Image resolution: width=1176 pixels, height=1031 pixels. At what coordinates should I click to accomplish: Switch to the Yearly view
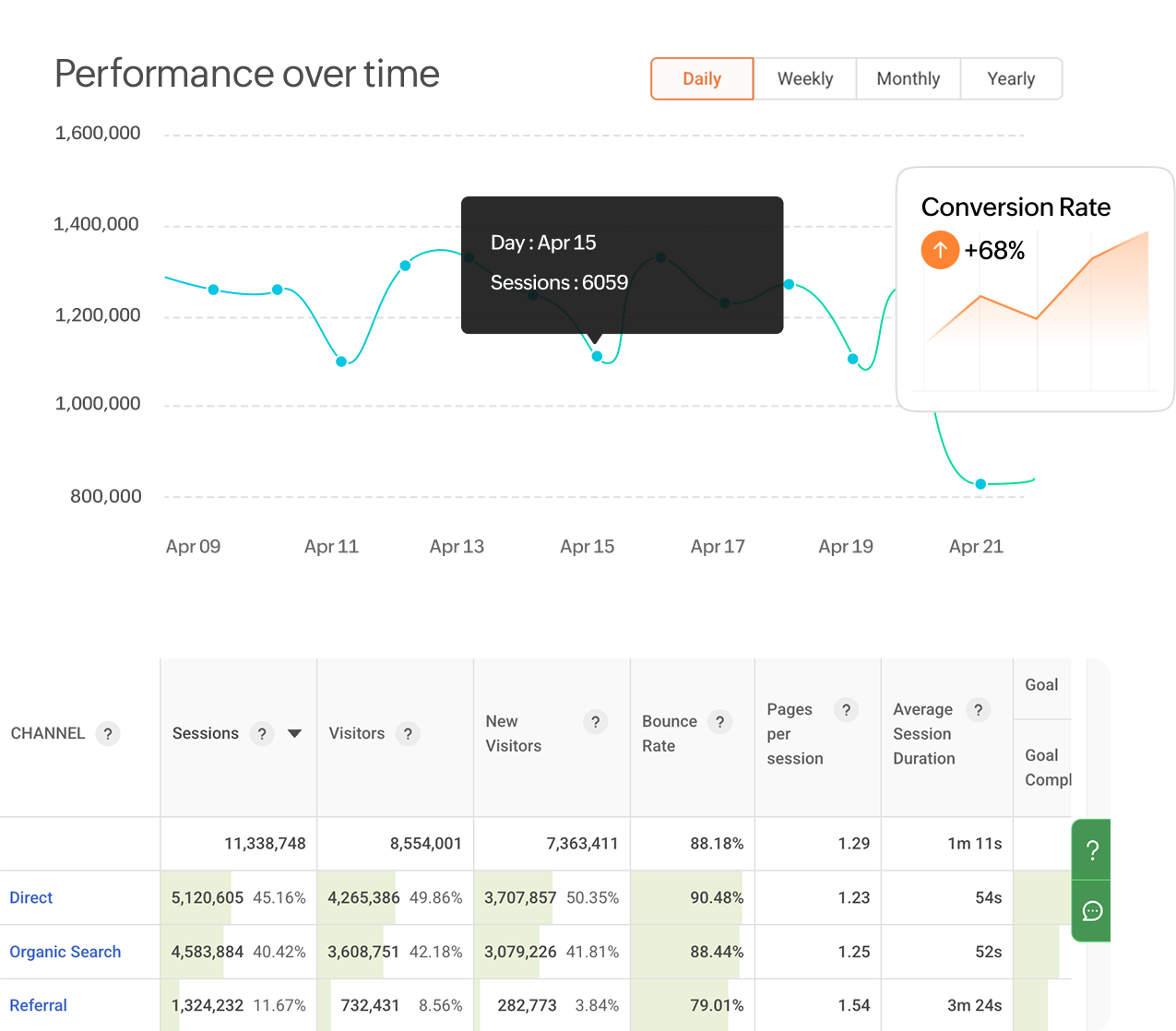click(1011, 79)
